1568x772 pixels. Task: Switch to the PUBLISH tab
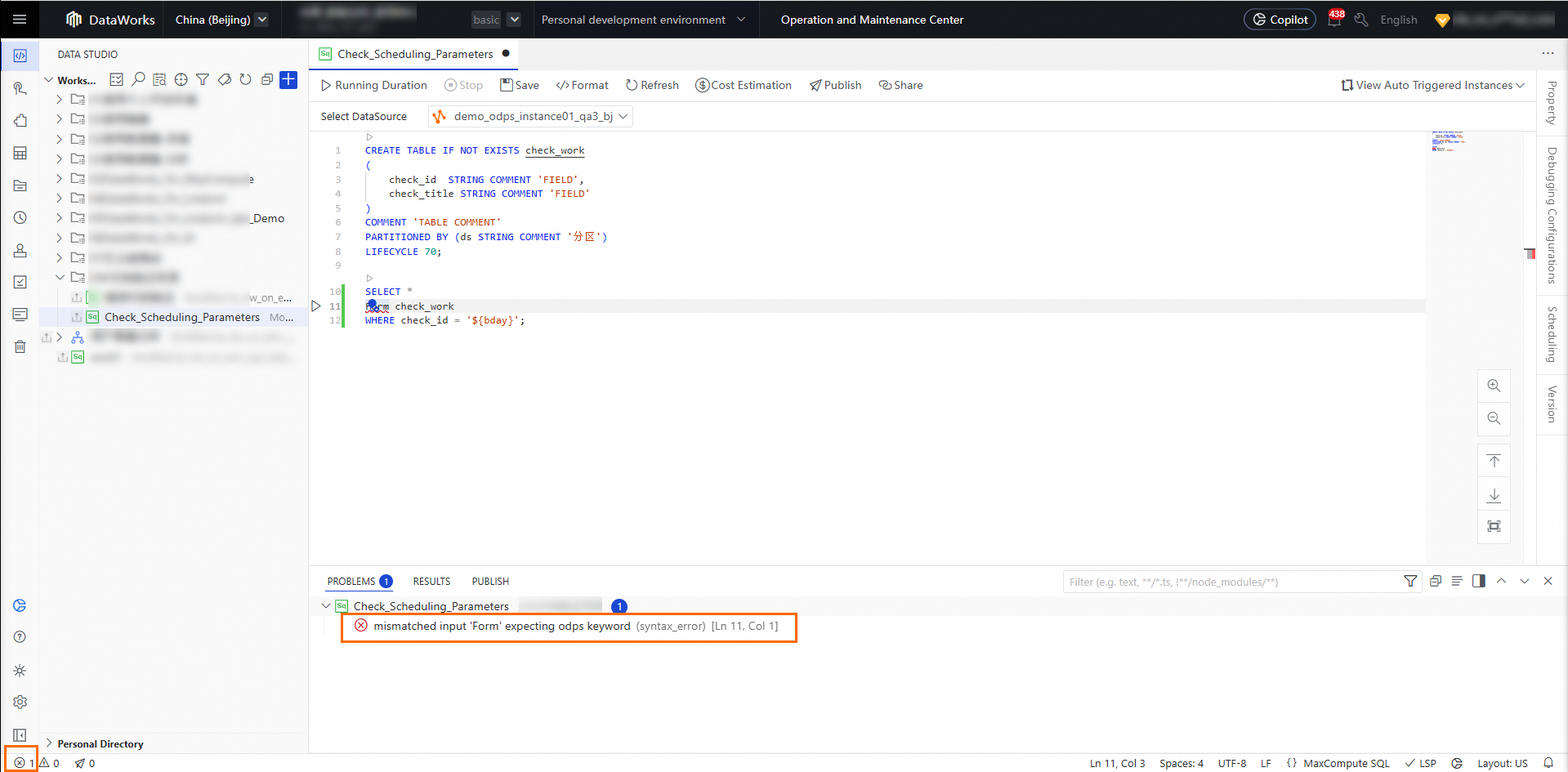pos(490,582)
